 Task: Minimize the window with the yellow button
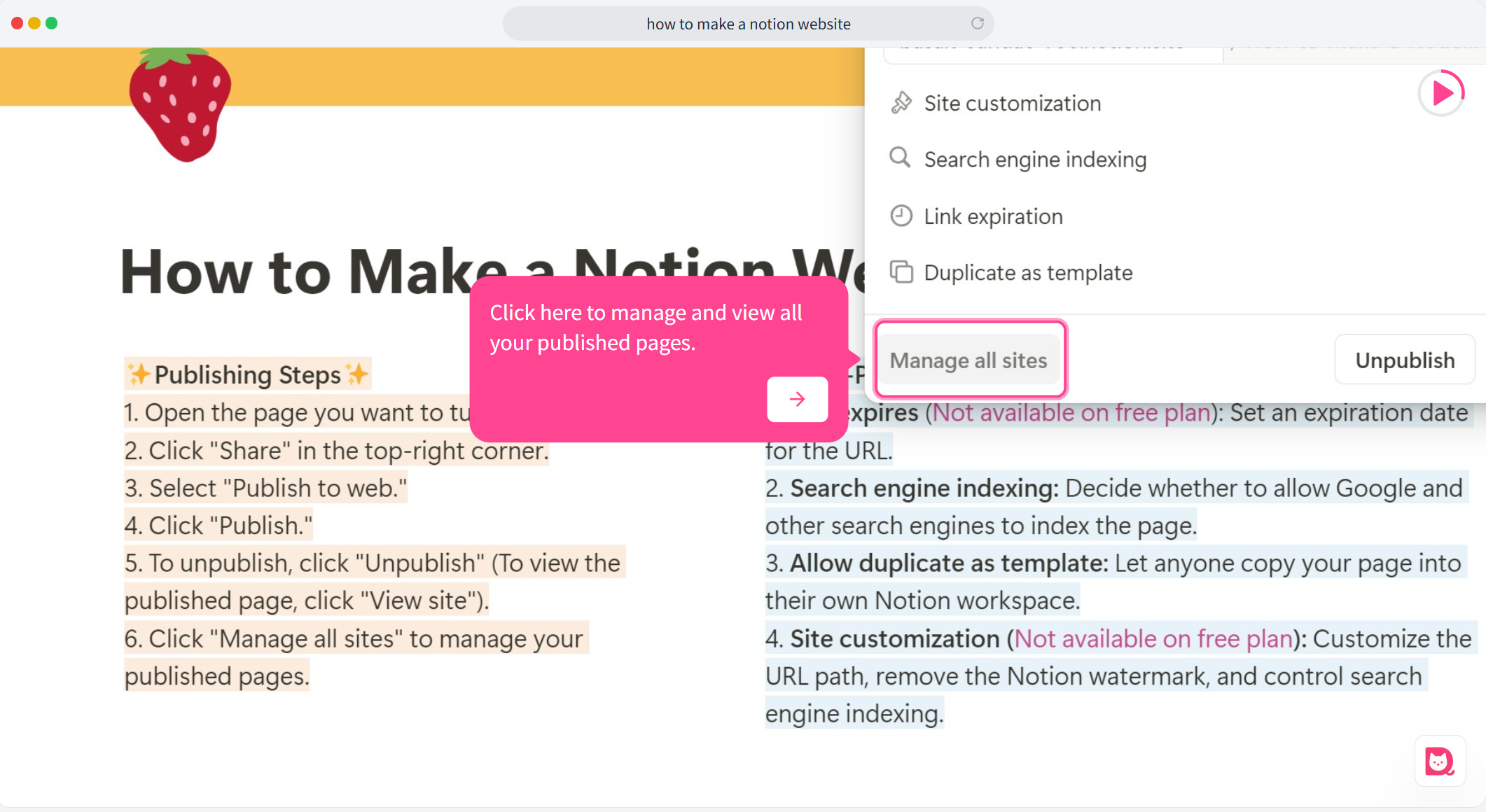tap(34, 23)
